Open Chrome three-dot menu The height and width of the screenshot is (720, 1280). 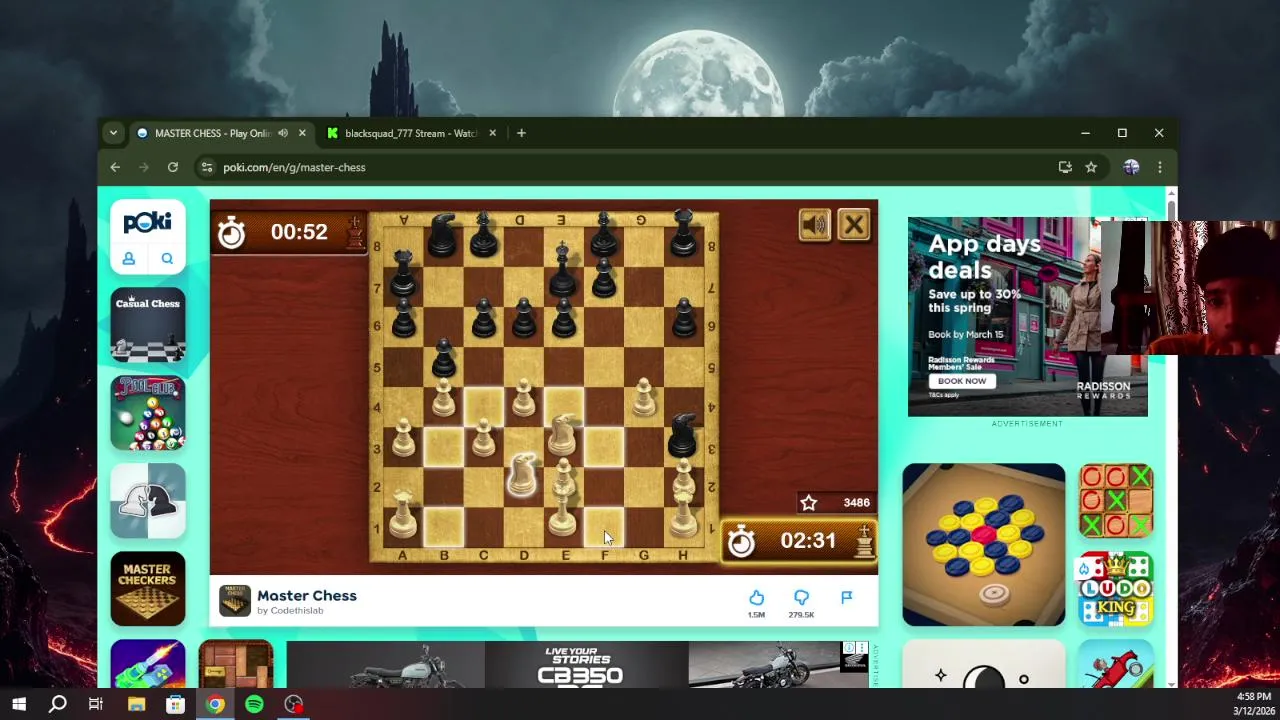pos(1159,167)
